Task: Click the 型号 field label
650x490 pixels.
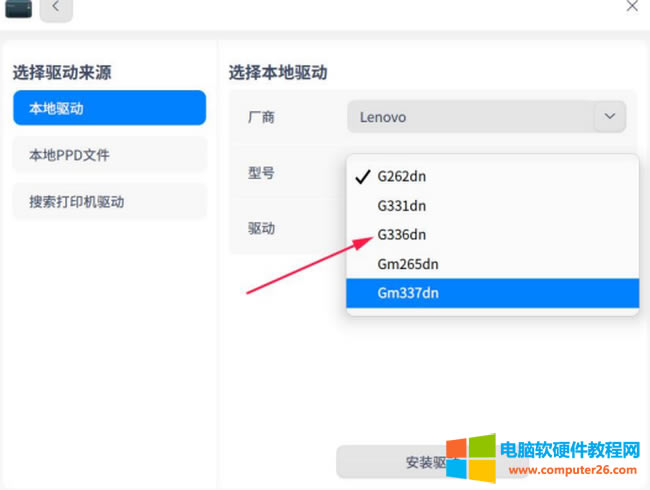Action: (x=261, y=173)
